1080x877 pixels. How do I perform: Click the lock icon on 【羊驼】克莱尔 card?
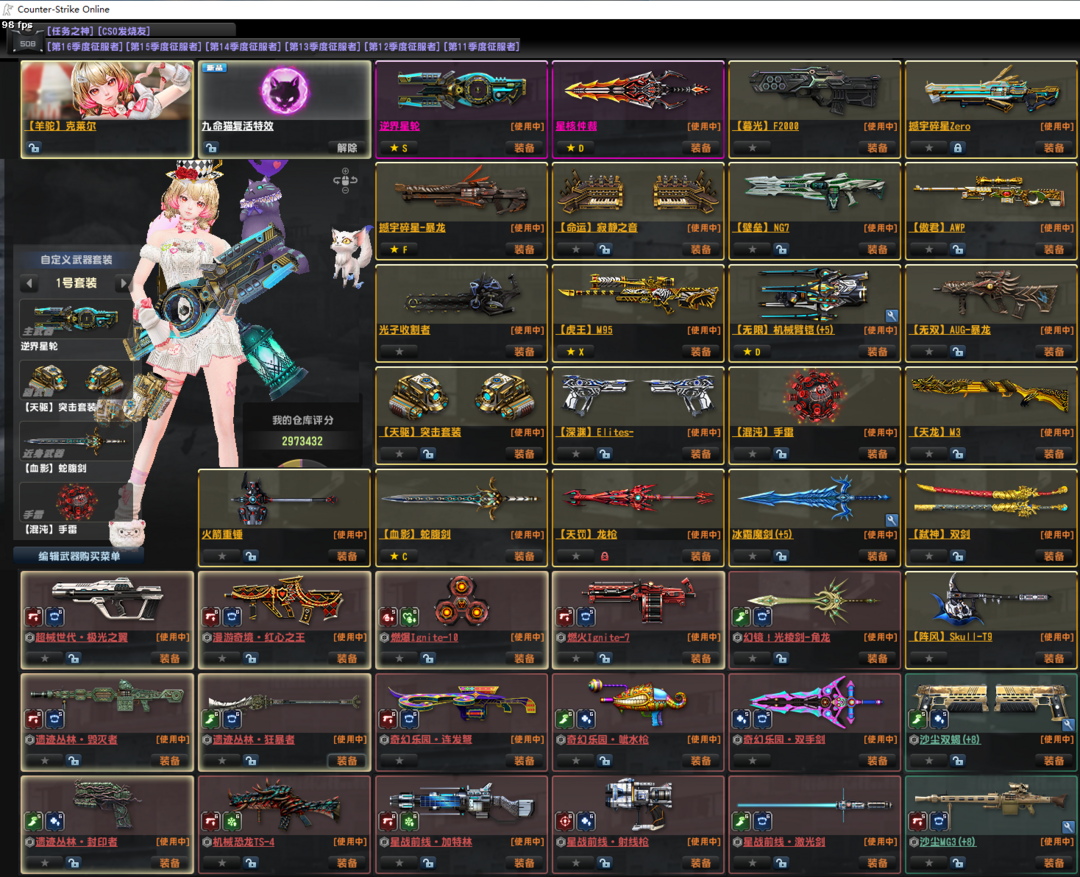(x=34, y=147)
